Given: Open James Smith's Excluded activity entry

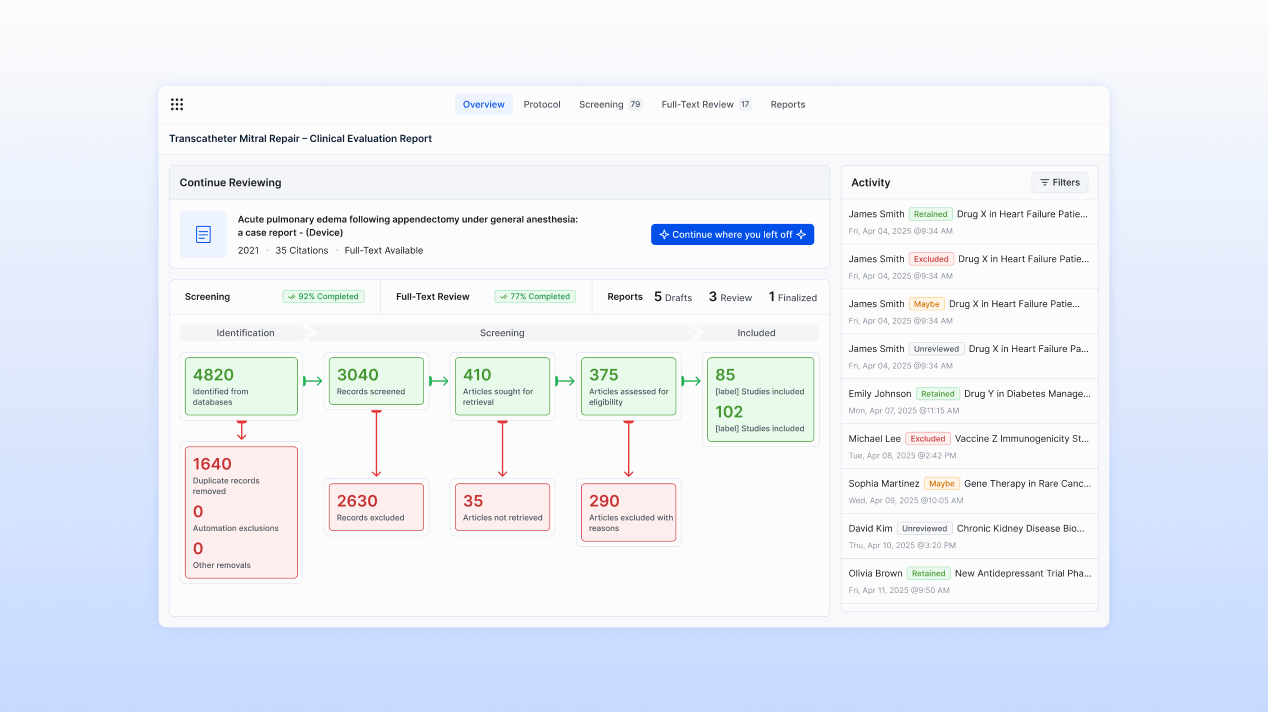Looking at the screenshot, I should (x=969, y=267).
